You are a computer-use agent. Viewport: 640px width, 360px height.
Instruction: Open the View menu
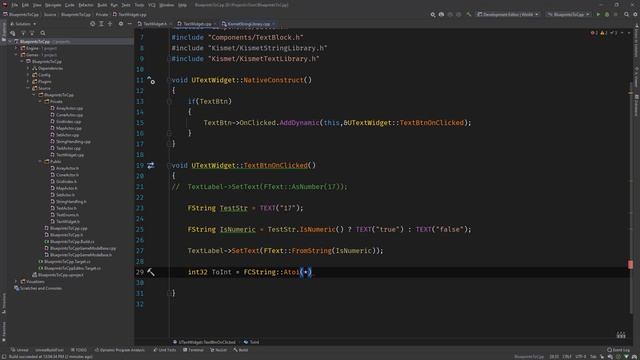pos(37,5)
